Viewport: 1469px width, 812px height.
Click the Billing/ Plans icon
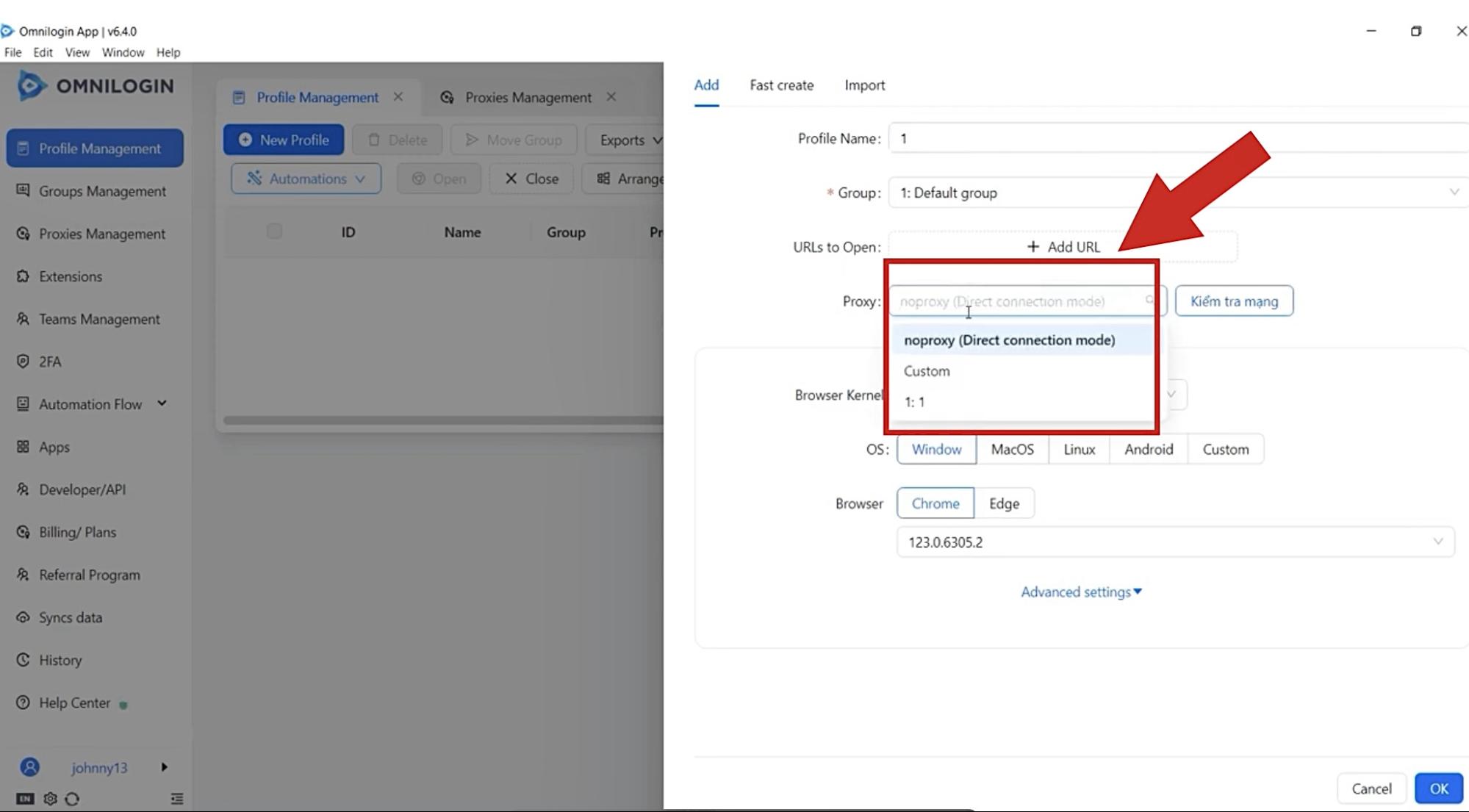[x=23, y=532]
